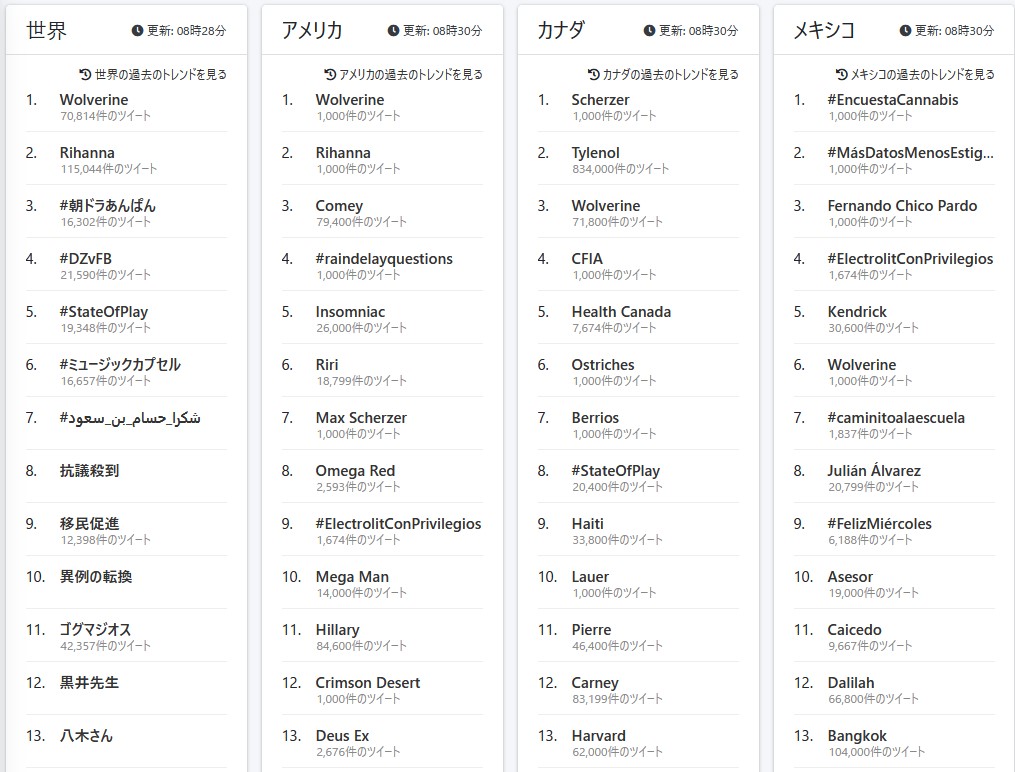Click the history icon beside カナダの過去のトレンドを見る
The width and height of the screenshot is (1015, 772).
pyautogui.click(x=594, y=74)
